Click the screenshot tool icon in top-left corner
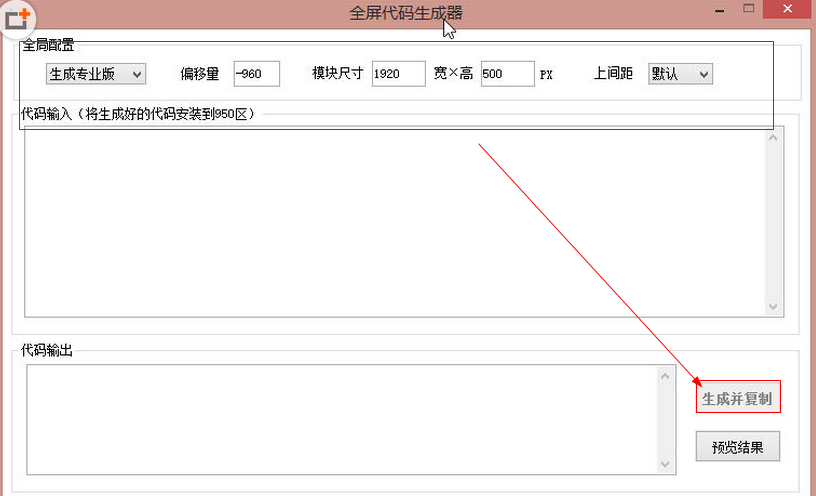The height and width of the screenshot is (496, 816). (x=18, y=18)
